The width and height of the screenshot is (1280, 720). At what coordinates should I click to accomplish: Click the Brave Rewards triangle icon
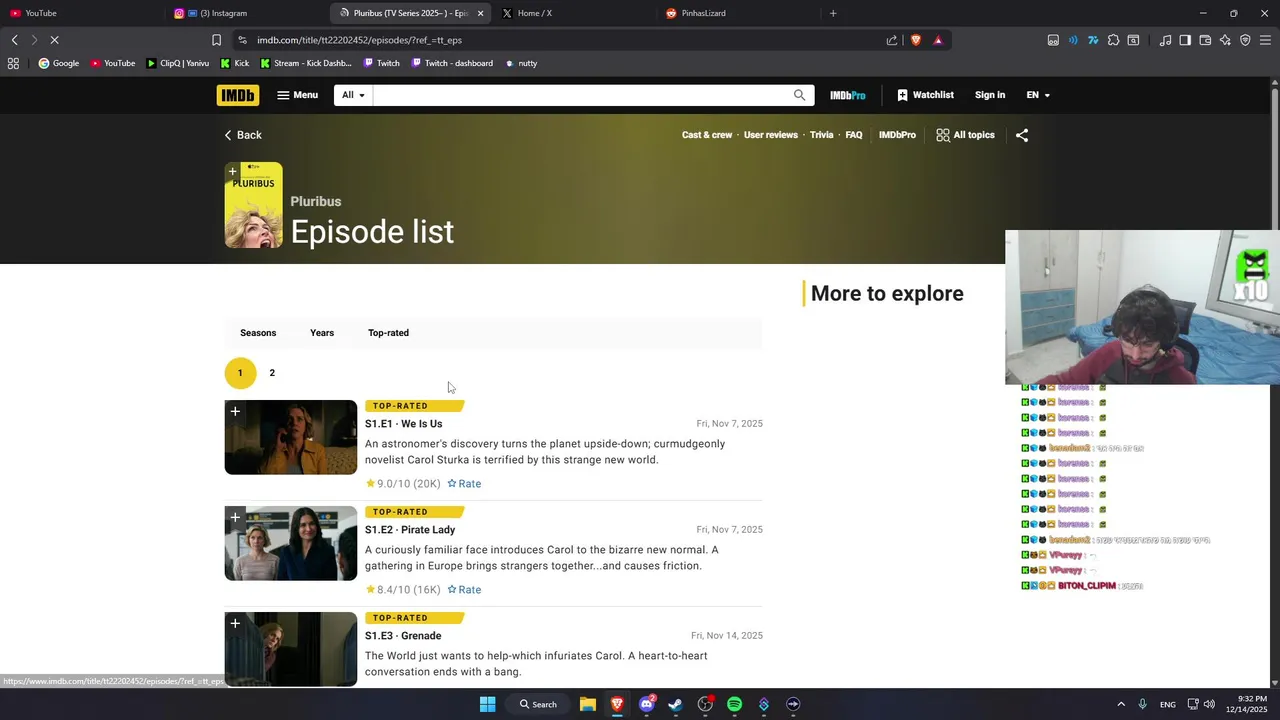938,40
